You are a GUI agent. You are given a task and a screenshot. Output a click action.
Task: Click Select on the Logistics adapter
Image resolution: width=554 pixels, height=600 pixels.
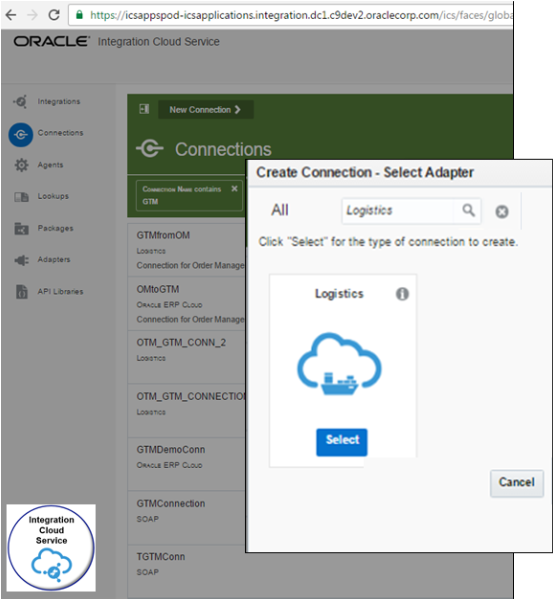[x=342, y=442]
